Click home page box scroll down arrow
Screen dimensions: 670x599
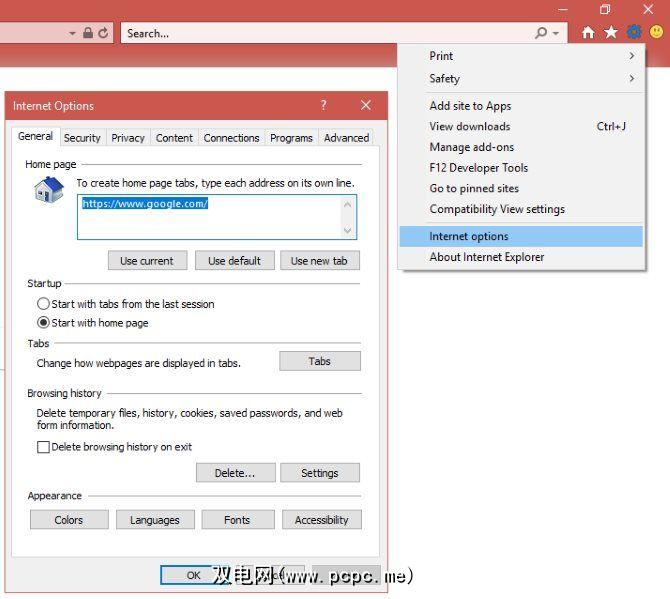(347, 231)
